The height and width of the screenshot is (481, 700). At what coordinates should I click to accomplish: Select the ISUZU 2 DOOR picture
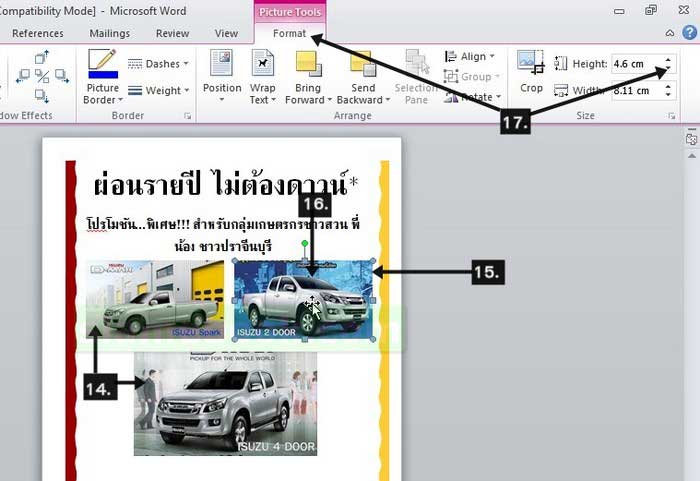coord(304,300)
